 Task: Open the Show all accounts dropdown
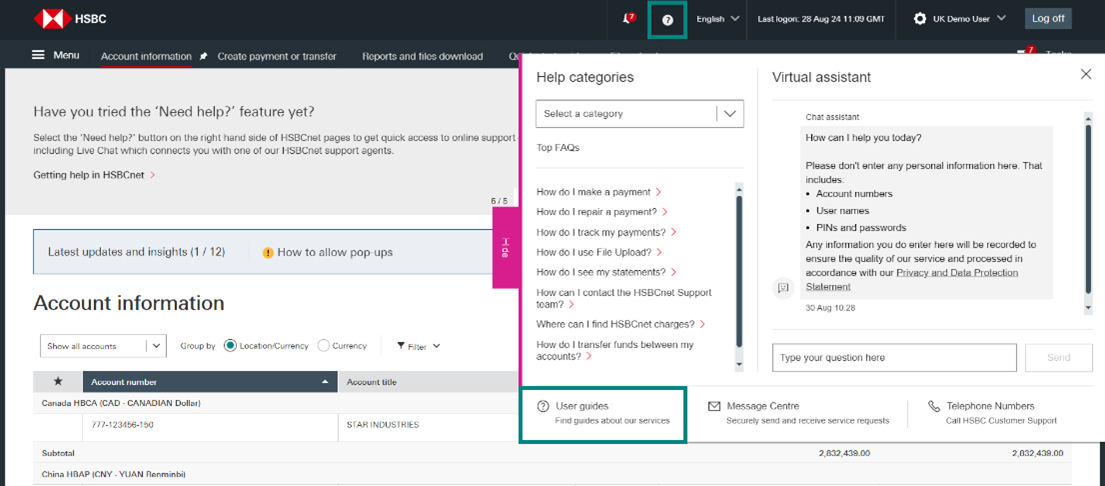tap(102, 346)
